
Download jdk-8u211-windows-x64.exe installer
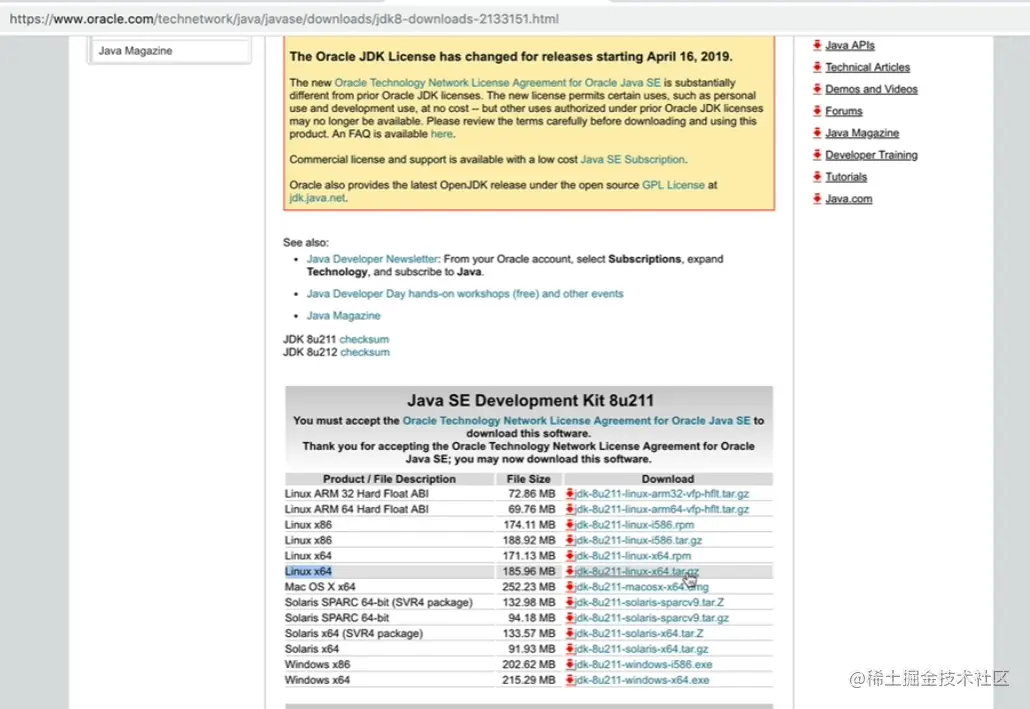coord(642,680)
